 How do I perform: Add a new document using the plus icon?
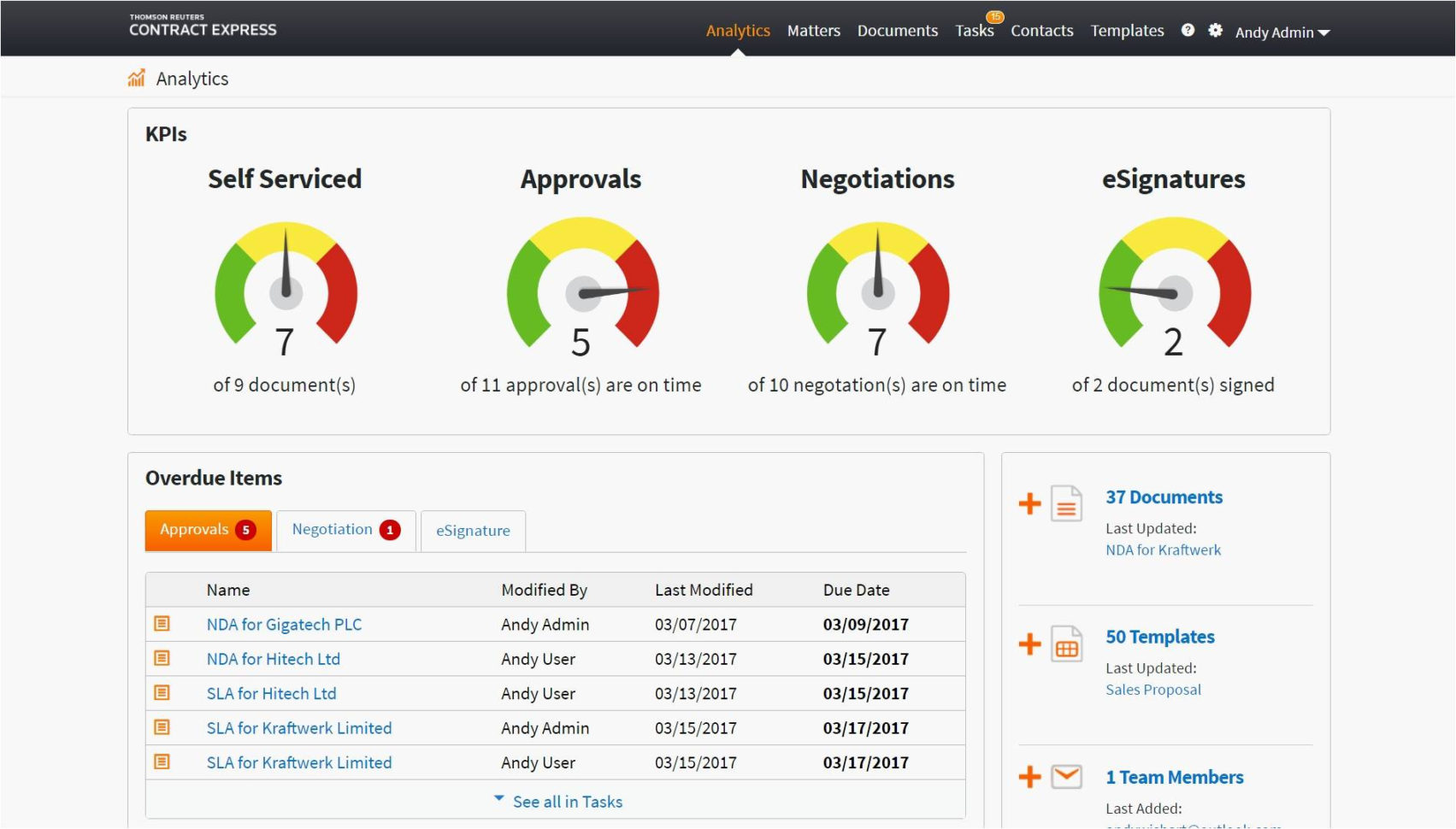click(x=1029, y=504)
